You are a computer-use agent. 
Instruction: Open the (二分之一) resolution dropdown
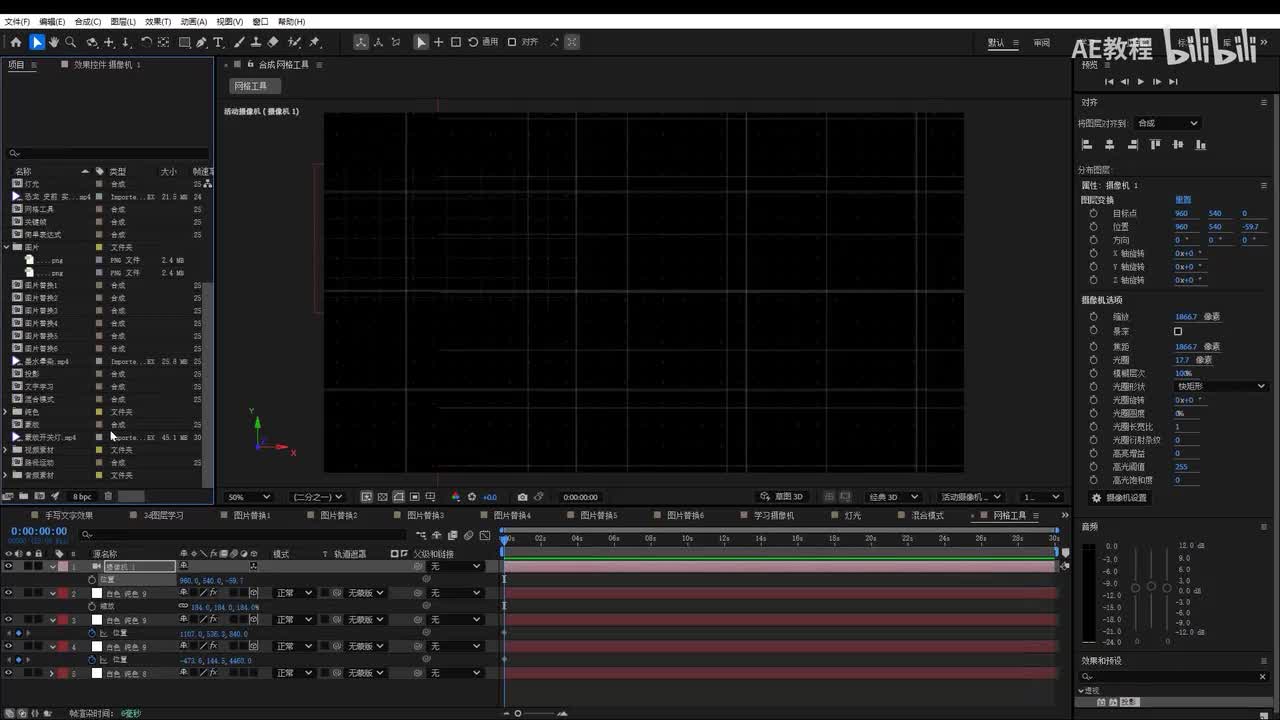(x=318, y=497)
